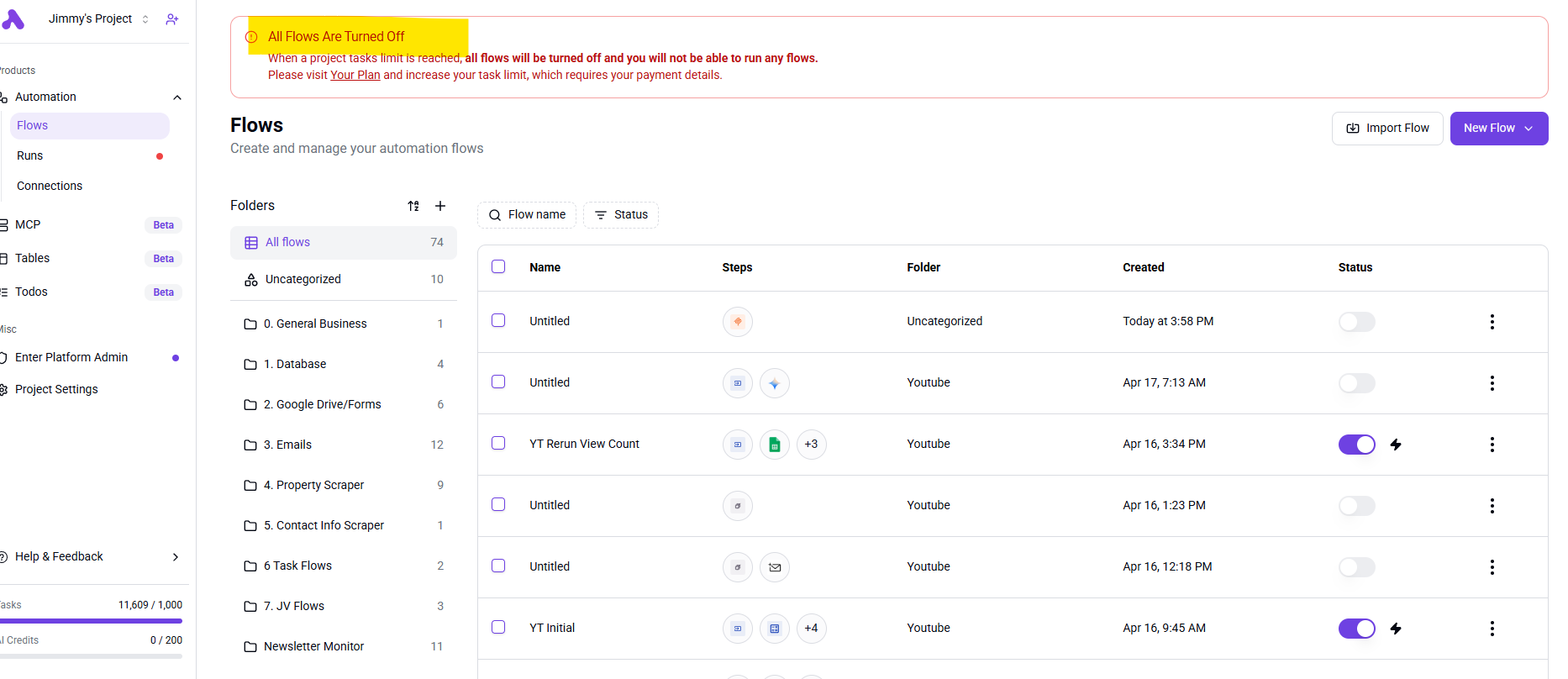Click the Activepieces logo icon
The image size is (1568, 679).
[x=13, y=18]
